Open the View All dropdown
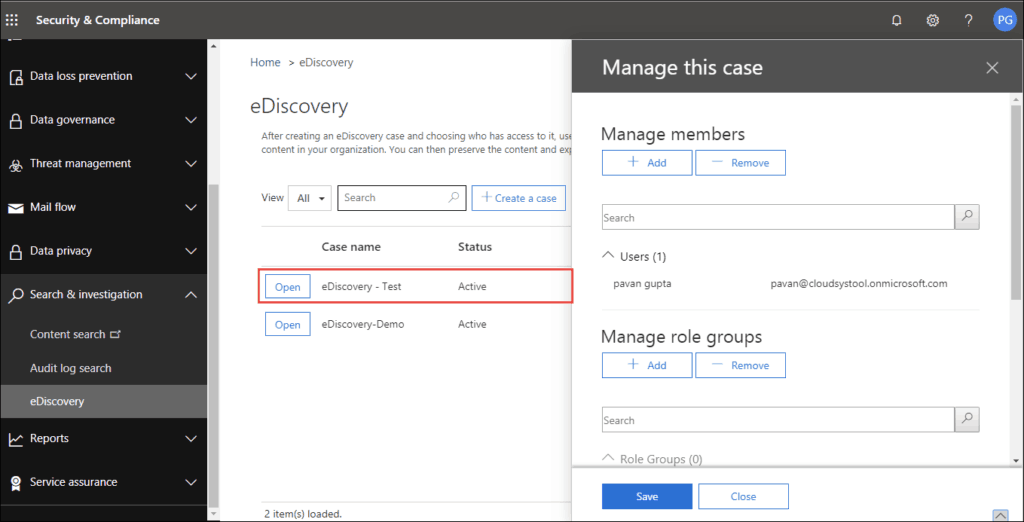 click(x=310, y=198)
